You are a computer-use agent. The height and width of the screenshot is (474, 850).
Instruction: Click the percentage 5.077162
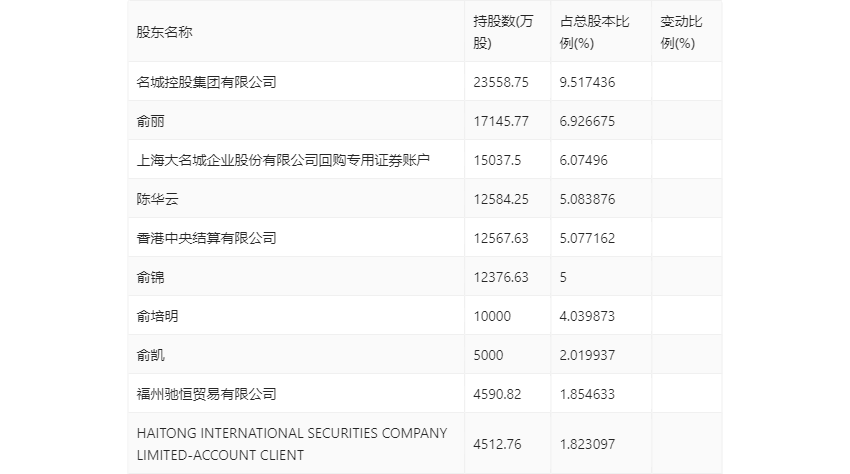pos(587,239)
